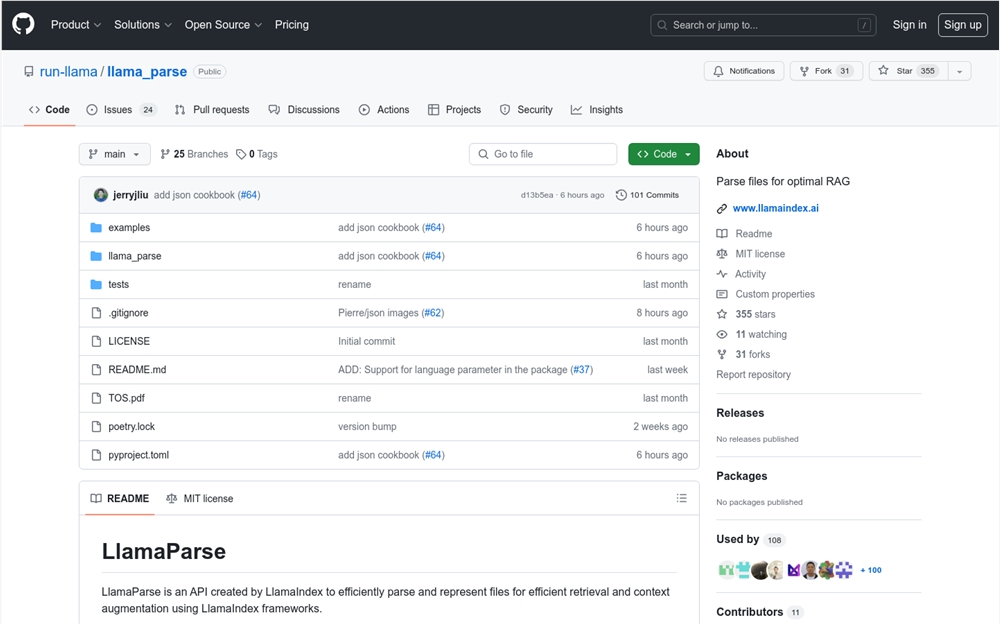Open the LICENSE file
Screen dimensions: 1000x624
[x=129, y=341]
